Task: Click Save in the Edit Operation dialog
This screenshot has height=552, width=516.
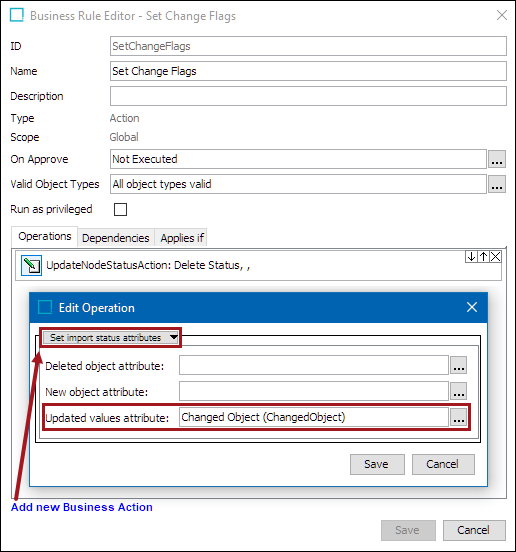Action: click(377, 464)
